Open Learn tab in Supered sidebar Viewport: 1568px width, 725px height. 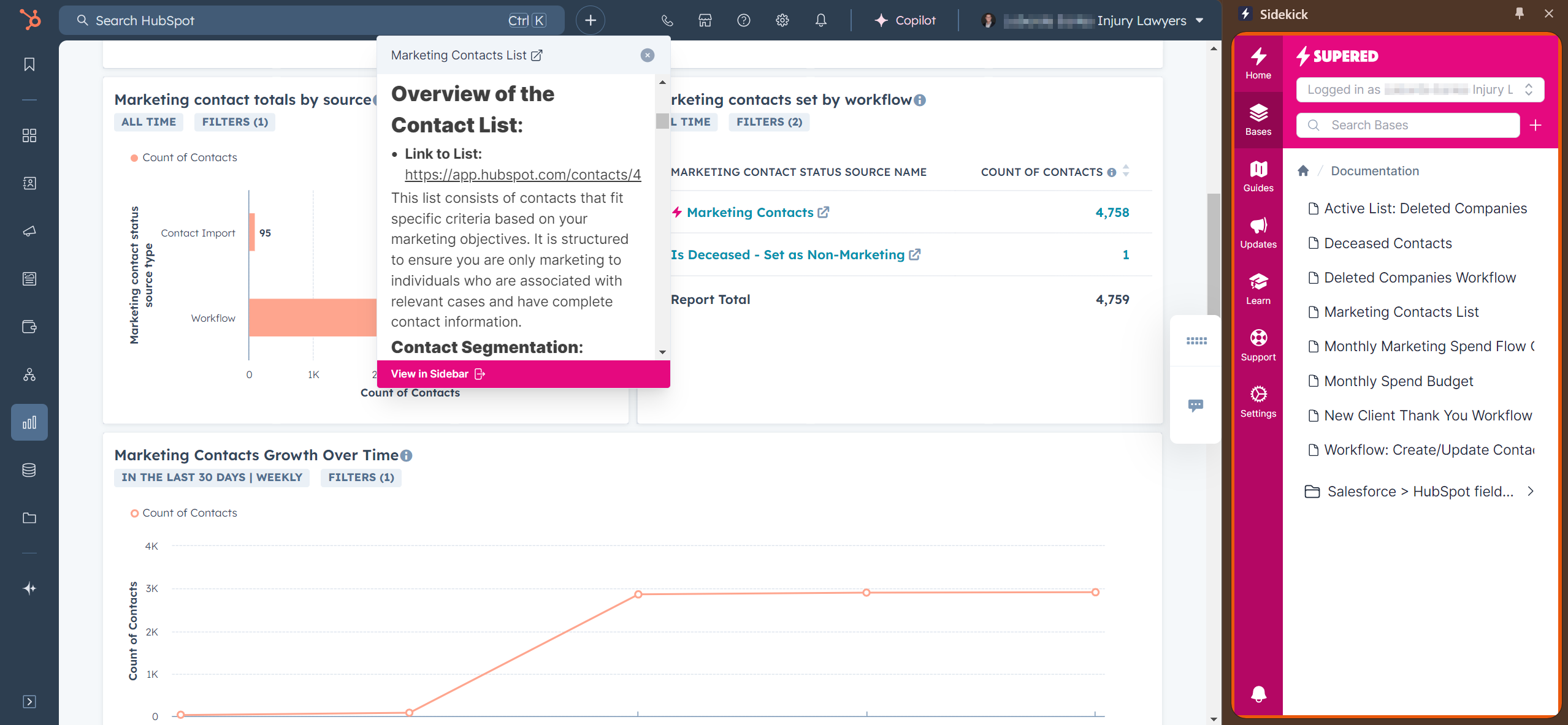pos(1258,289)
